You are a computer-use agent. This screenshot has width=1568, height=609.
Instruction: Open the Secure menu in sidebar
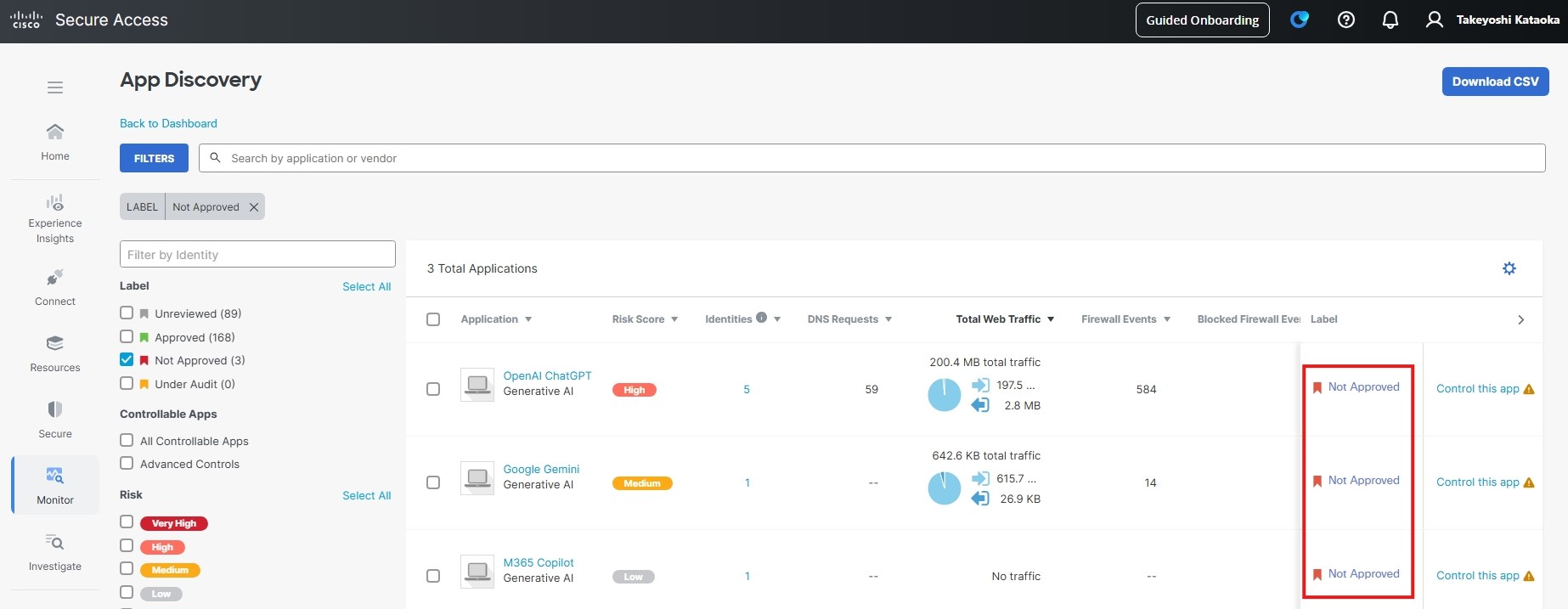click(55, 419)
